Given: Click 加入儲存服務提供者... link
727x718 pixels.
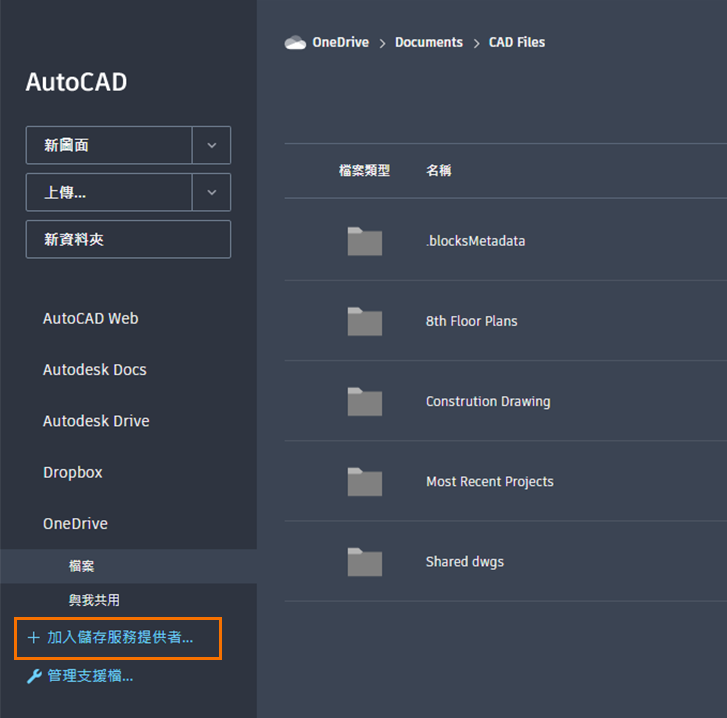Looking at the screenshot, I should 120,638.
